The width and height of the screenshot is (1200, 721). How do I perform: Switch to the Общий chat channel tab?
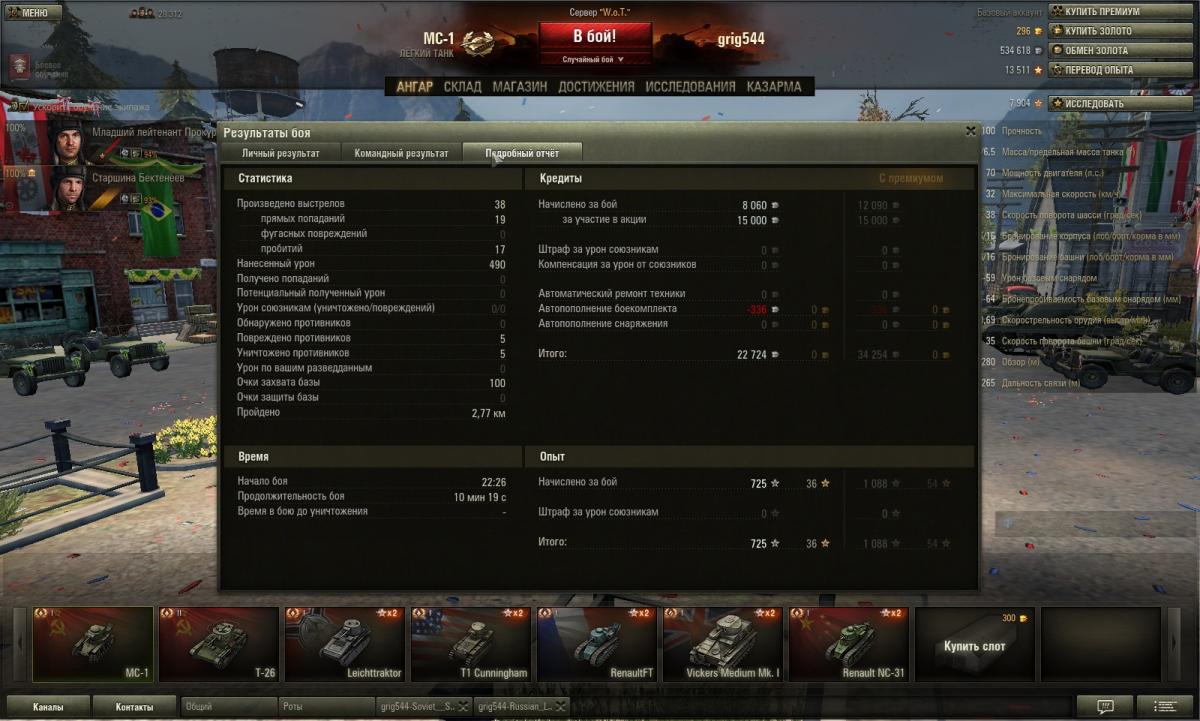[229, 706]
